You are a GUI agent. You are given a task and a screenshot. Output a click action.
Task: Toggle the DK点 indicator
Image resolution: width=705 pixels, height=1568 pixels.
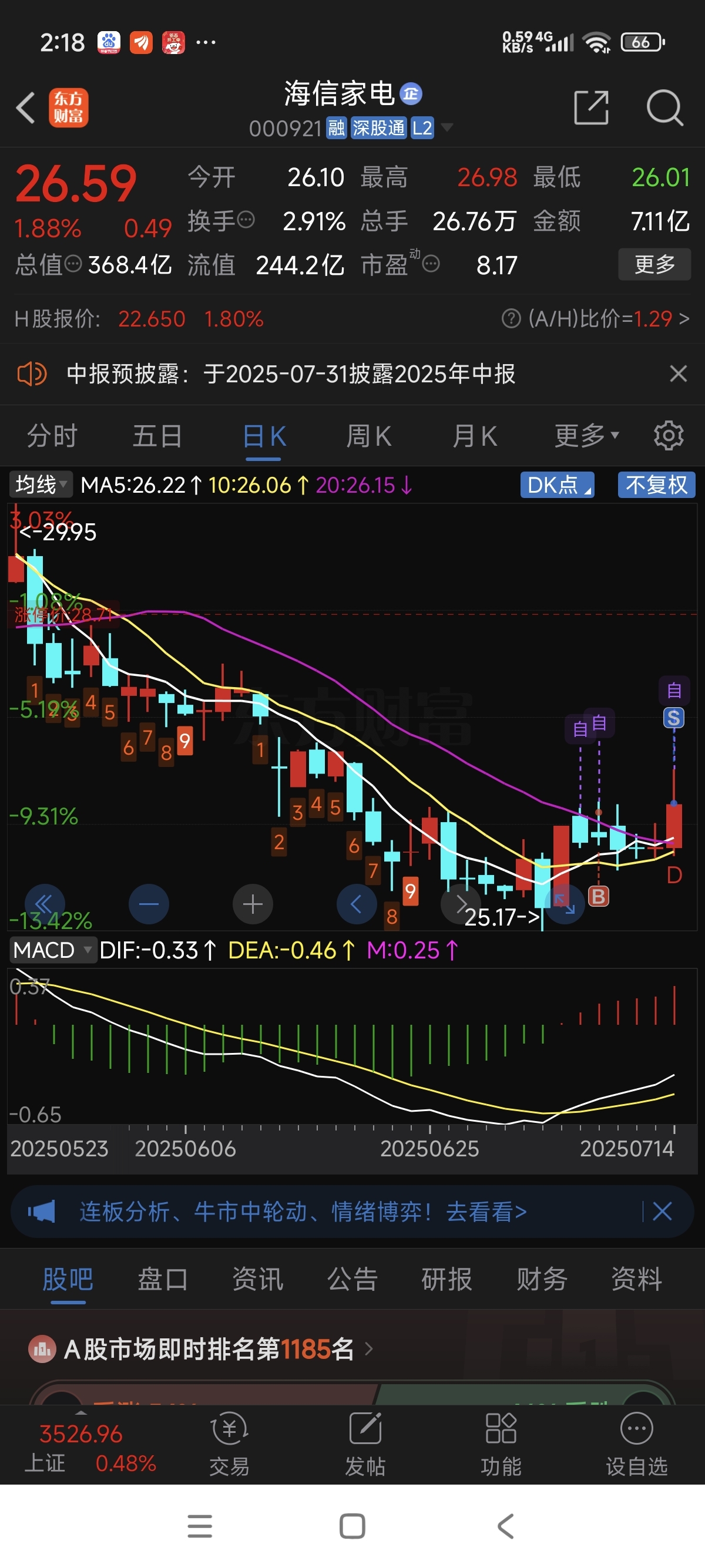557,484
